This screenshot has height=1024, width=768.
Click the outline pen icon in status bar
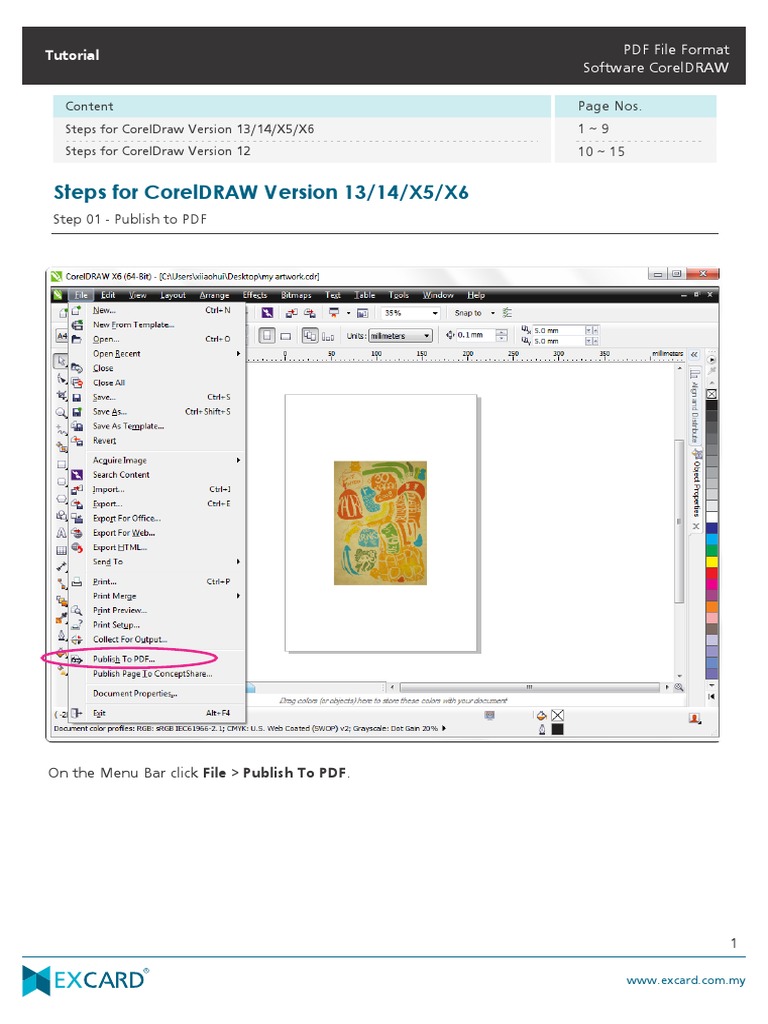[x=541, y=729]
